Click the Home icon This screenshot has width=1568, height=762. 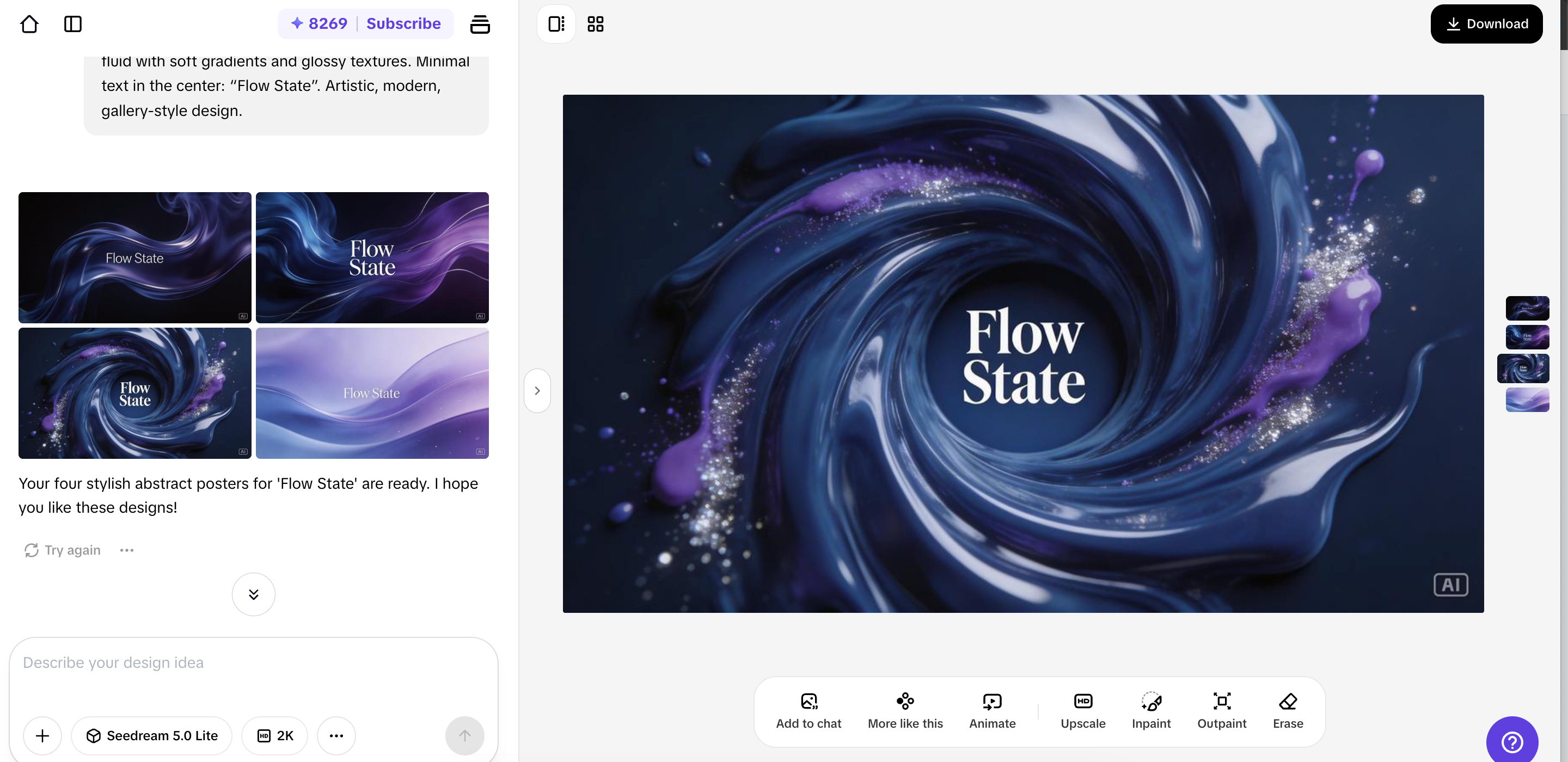point(29,24)
